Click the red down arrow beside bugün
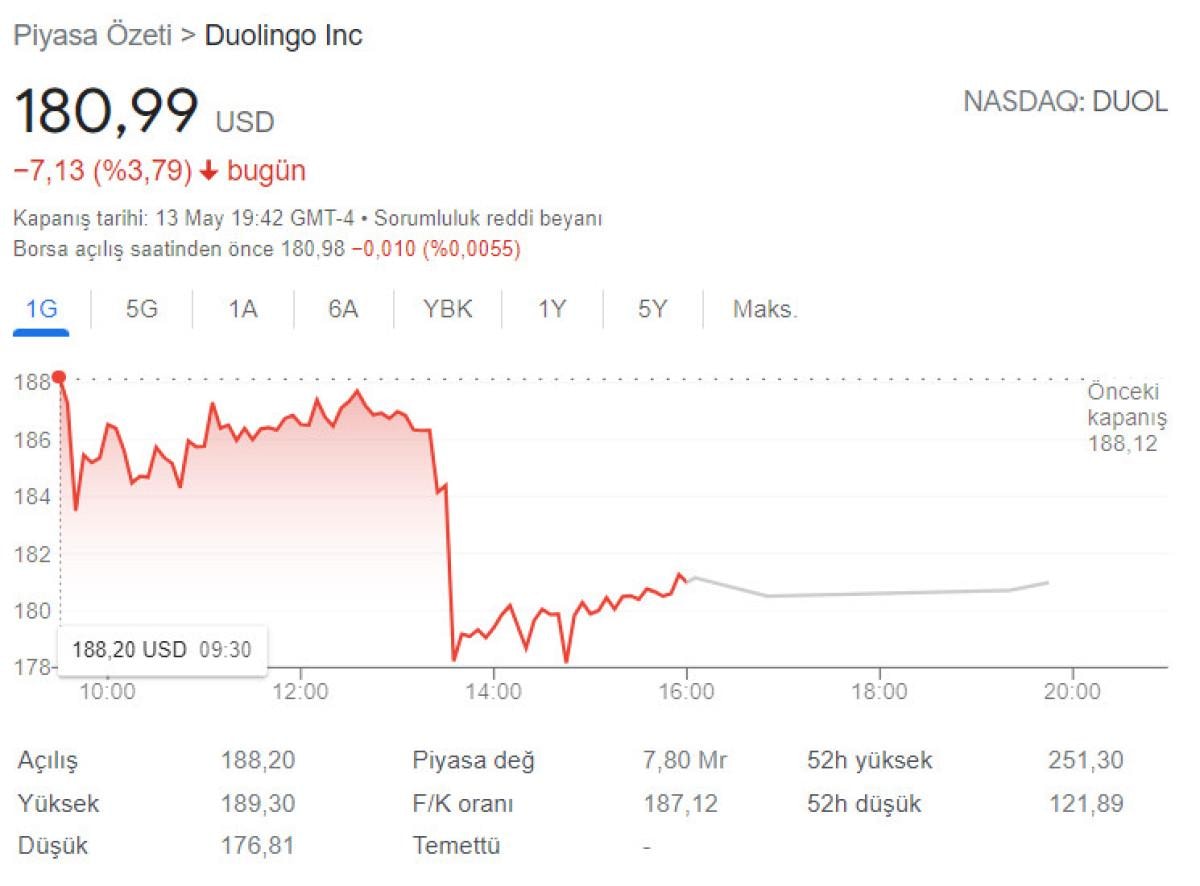1200x886 pixels. tap(208, 171)
